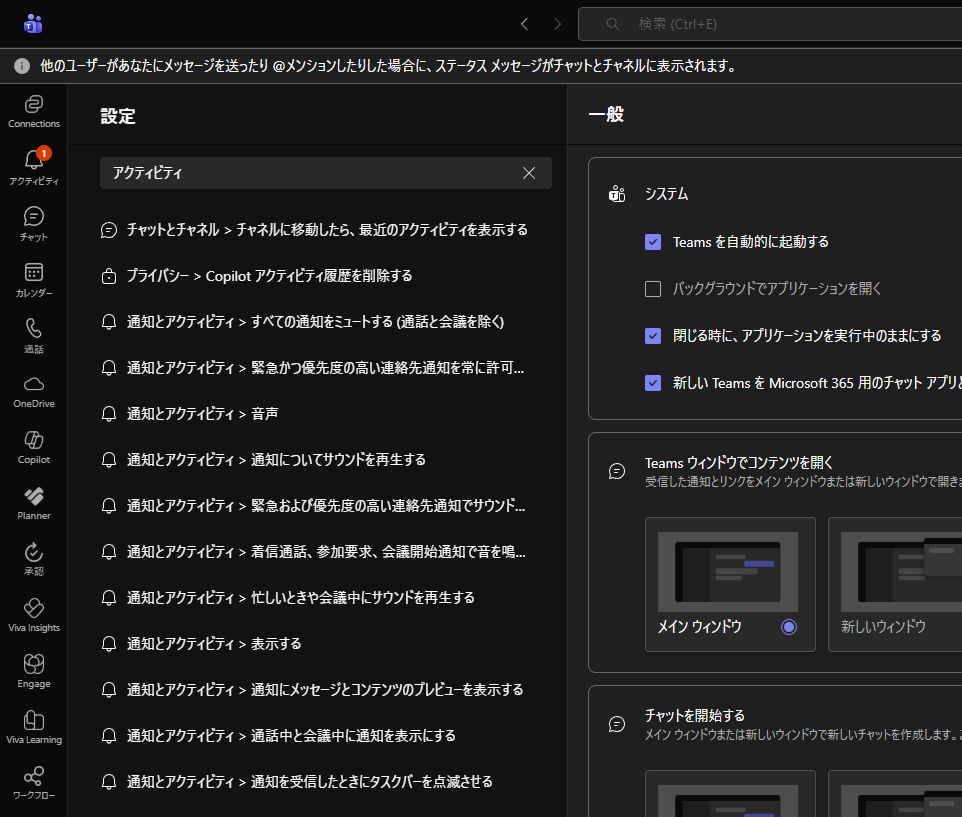
Task: Open the カレンダー app icon
Action: pyautogui.click(x=34, y=278)
